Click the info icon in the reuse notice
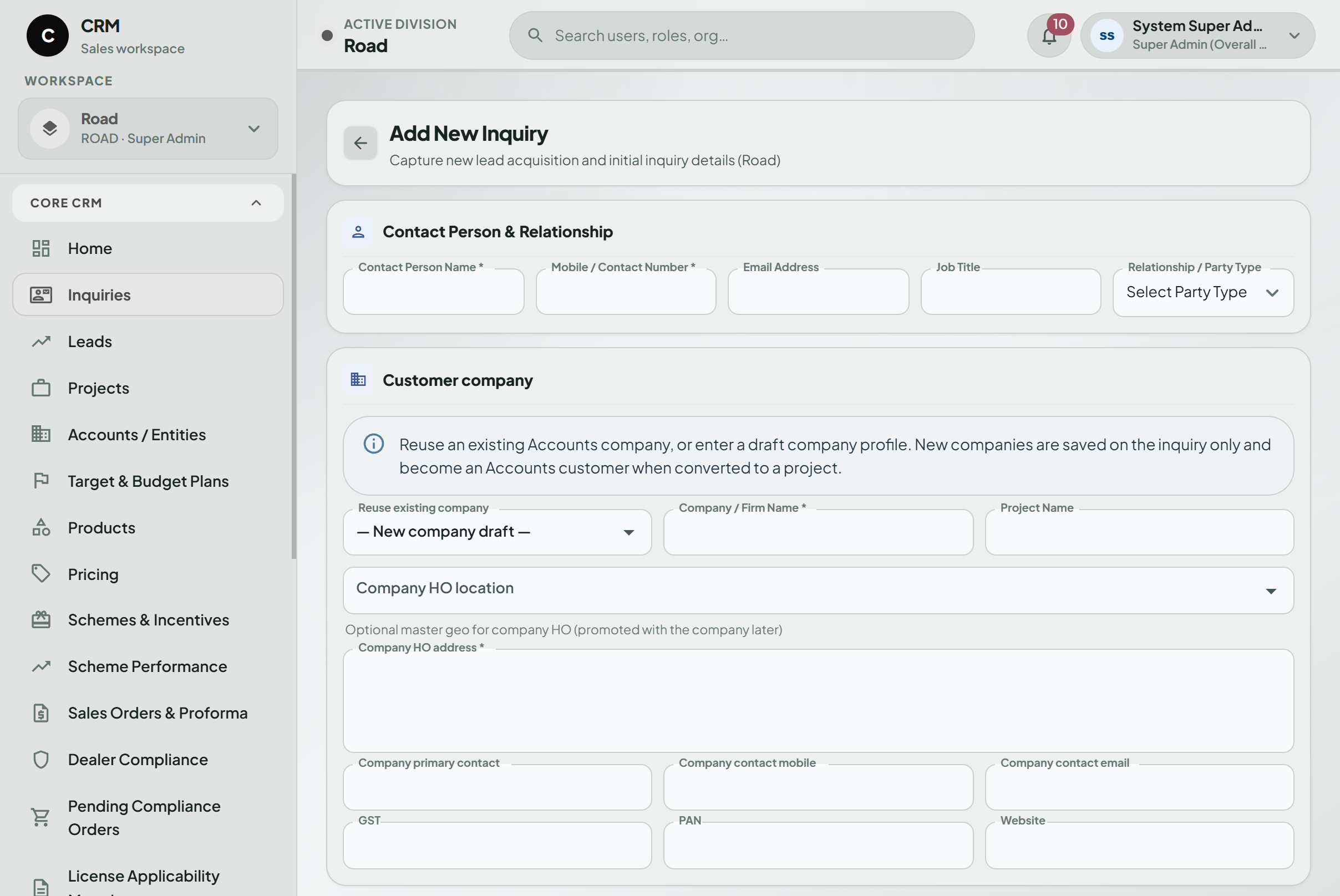Viewport: 1340px width, 896px height. [374, 444]
